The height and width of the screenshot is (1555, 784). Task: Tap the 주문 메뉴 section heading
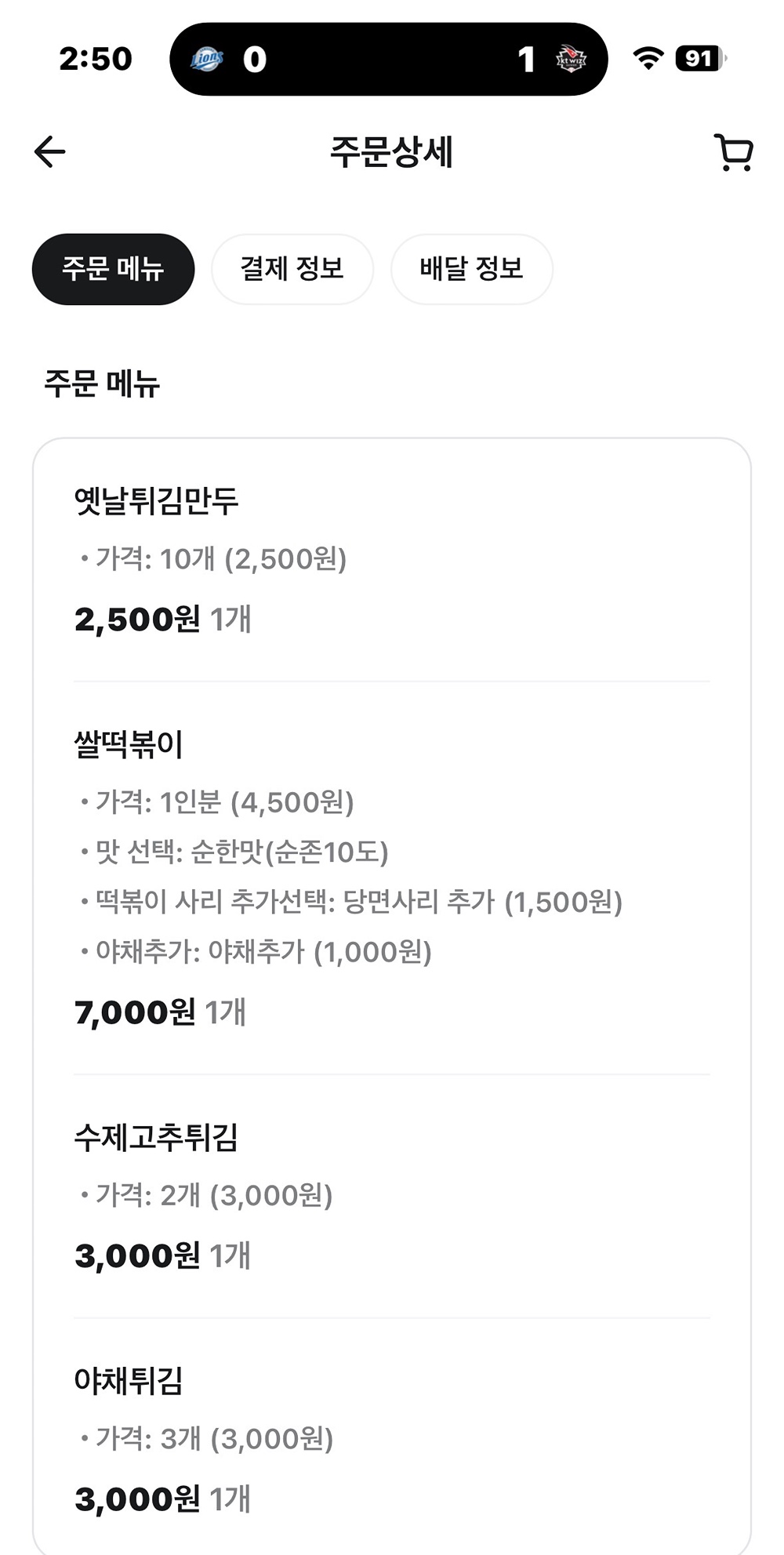[102, 383]
